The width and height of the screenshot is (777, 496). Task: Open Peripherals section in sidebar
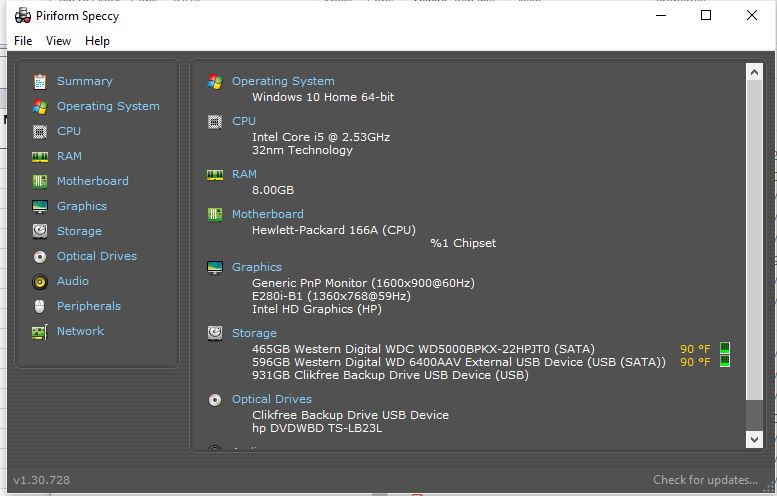pyautogui.click(x=89, y=306)
